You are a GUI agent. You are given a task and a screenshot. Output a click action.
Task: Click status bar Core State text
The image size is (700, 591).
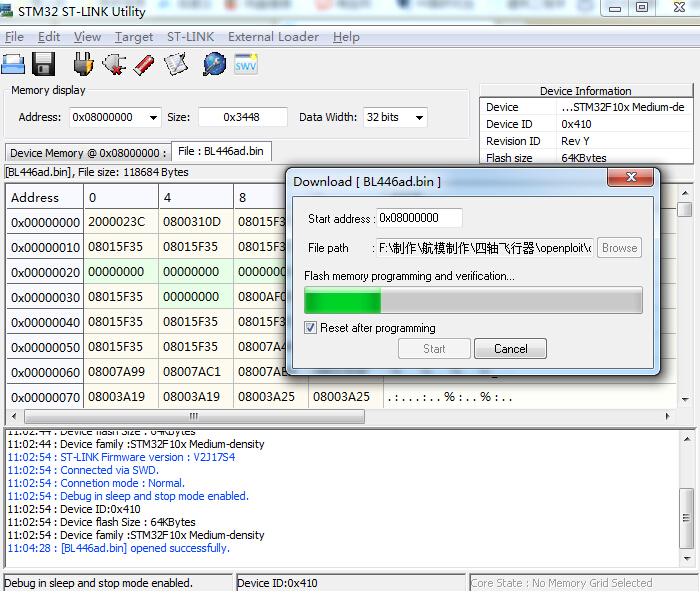pyautogui.click(x=562, y=583)
